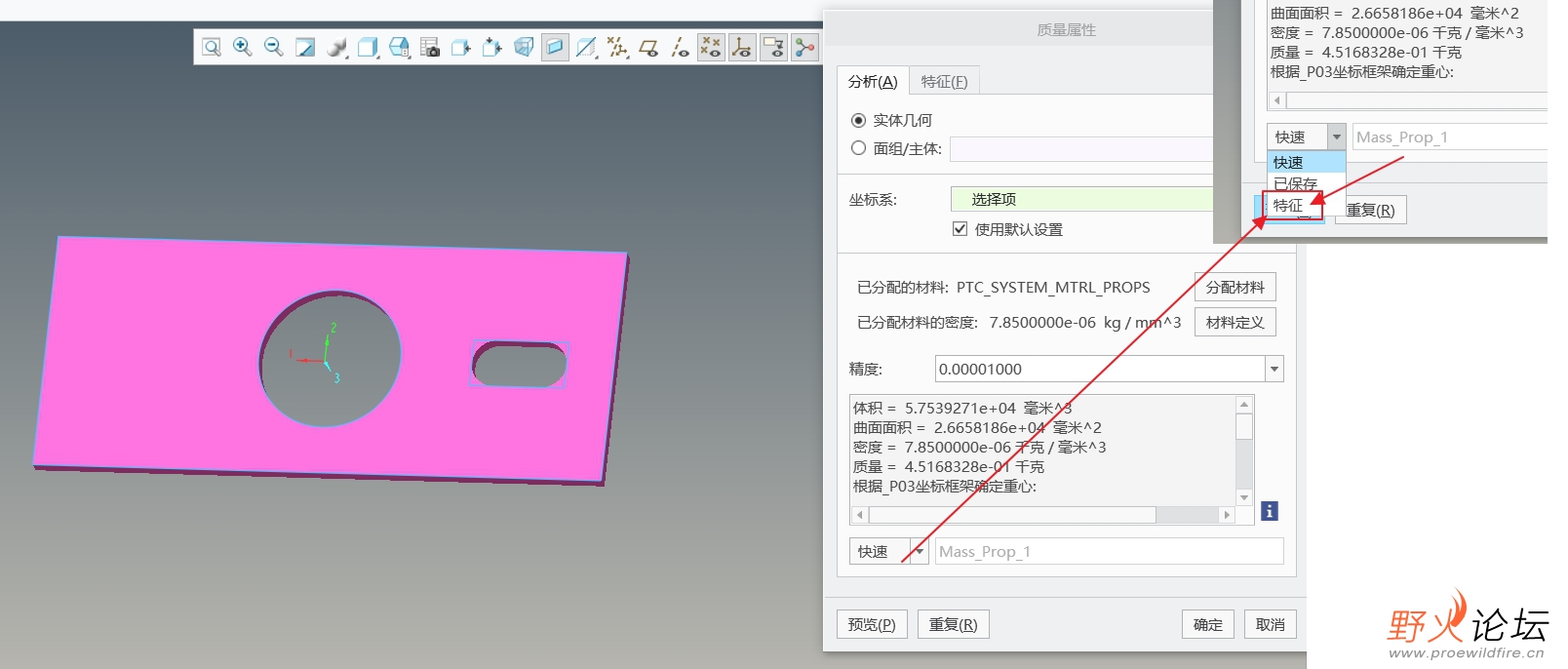Uncheck the 使用默认设置 checkbox
Viewport: 1568px width, 669px height.
(960, 229)
